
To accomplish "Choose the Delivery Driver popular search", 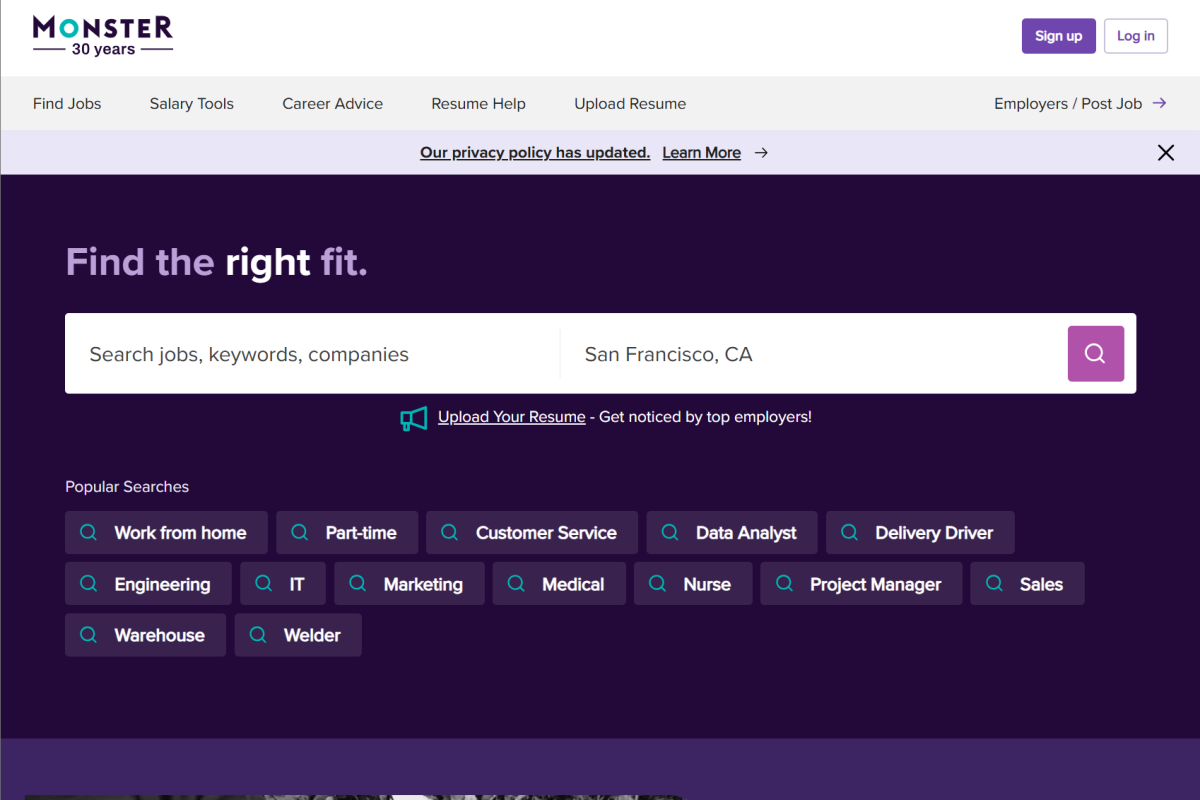I will pyautogui.click(x=920, y=533).
